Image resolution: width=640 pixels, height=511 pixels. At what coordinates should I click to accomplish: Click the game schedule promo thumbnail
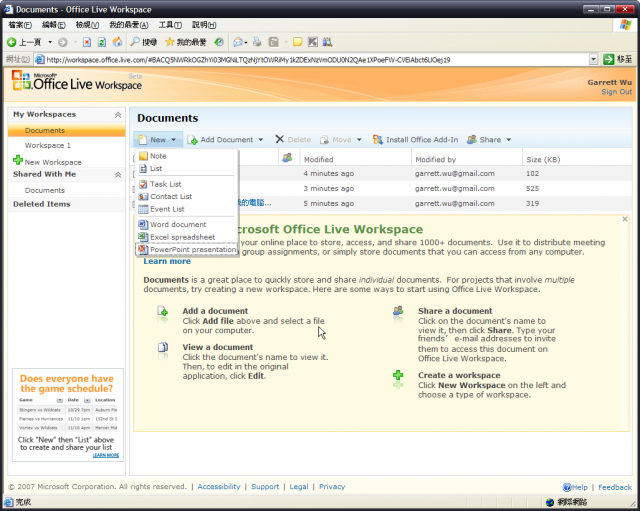[68, 414]
